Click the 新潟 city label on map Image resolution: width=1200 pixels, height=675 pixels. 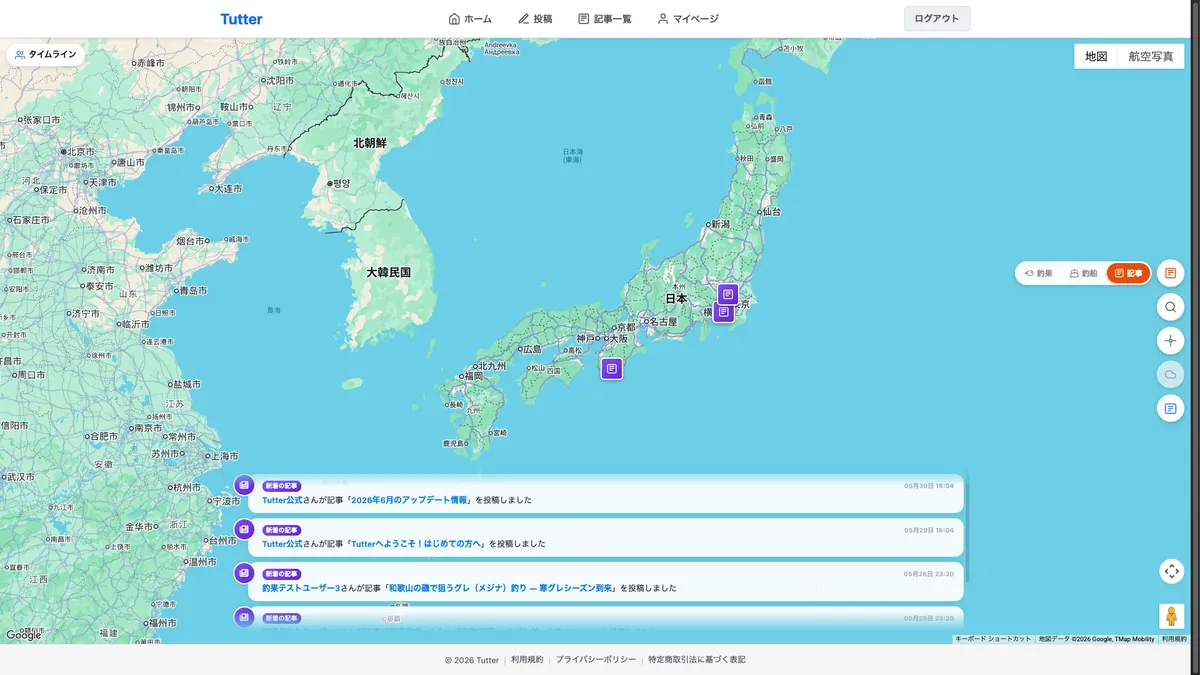[720, 225]
